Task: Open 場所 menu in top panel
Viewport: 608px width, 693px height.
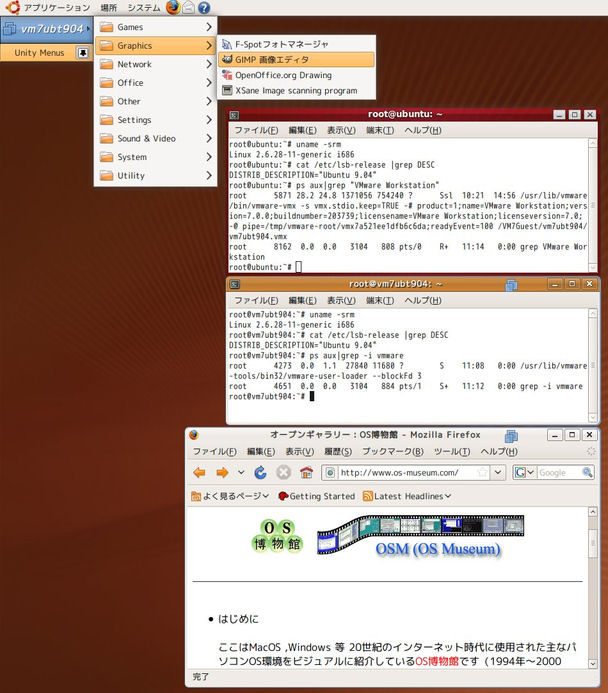Action: [108, 8]
